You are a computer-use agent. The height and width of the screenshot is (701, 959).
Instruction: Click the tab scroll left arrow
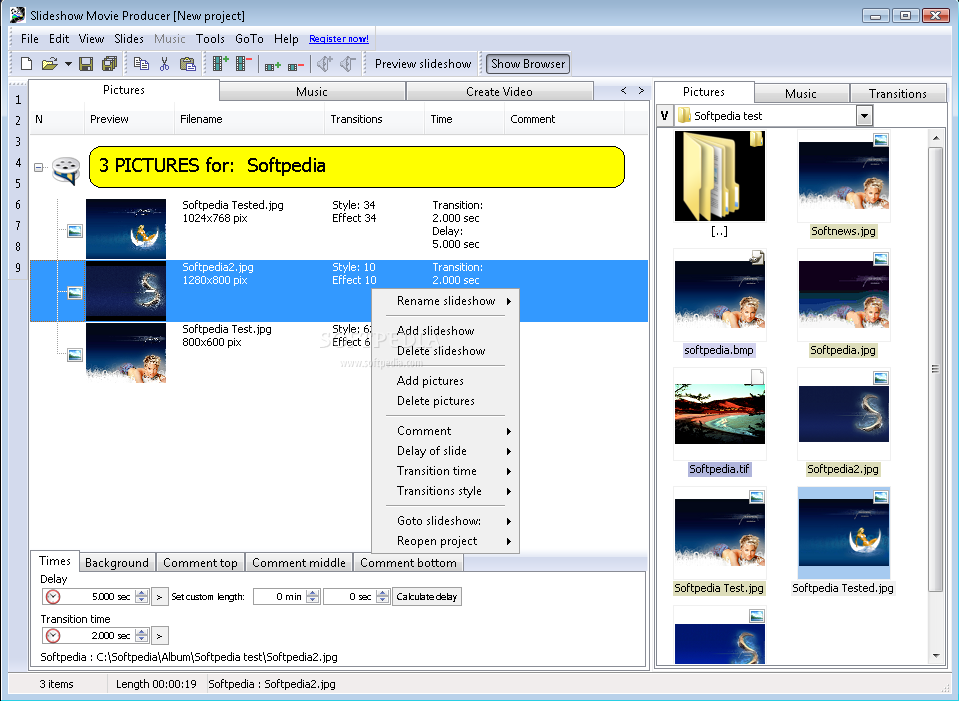623,91
